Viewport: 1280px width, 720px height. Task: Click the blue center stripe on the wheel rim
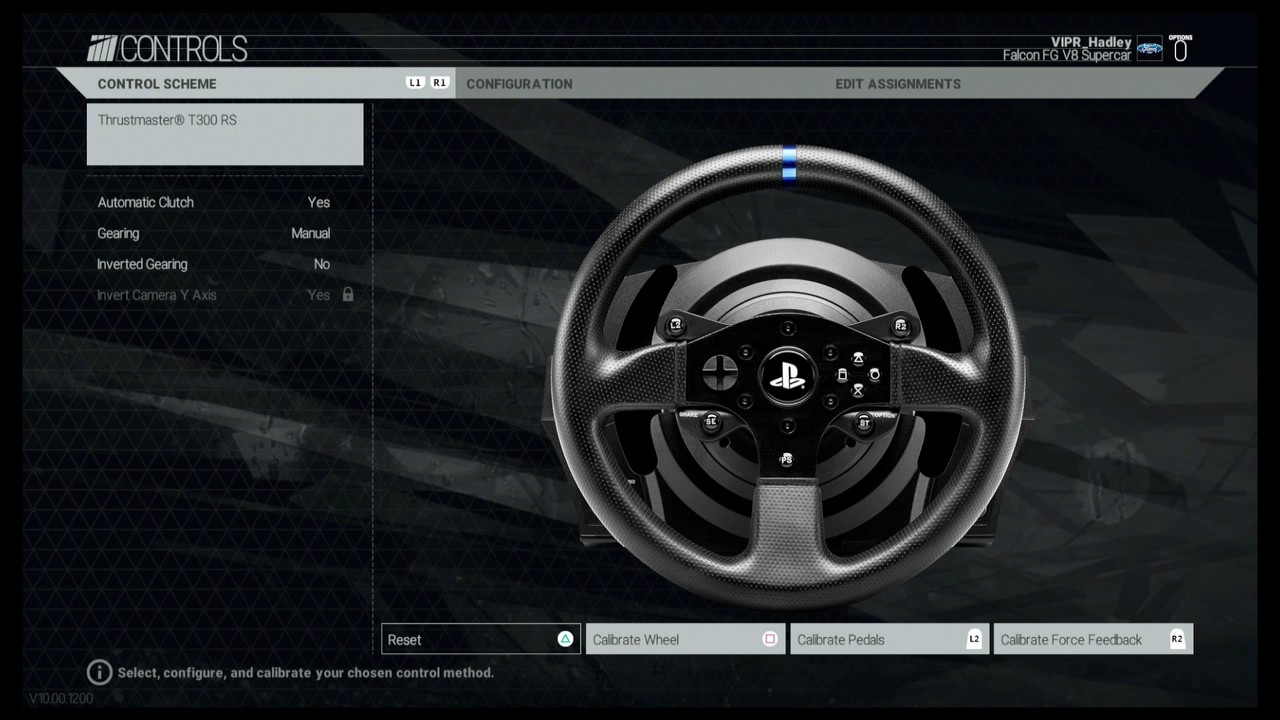[x=789, y=166]
